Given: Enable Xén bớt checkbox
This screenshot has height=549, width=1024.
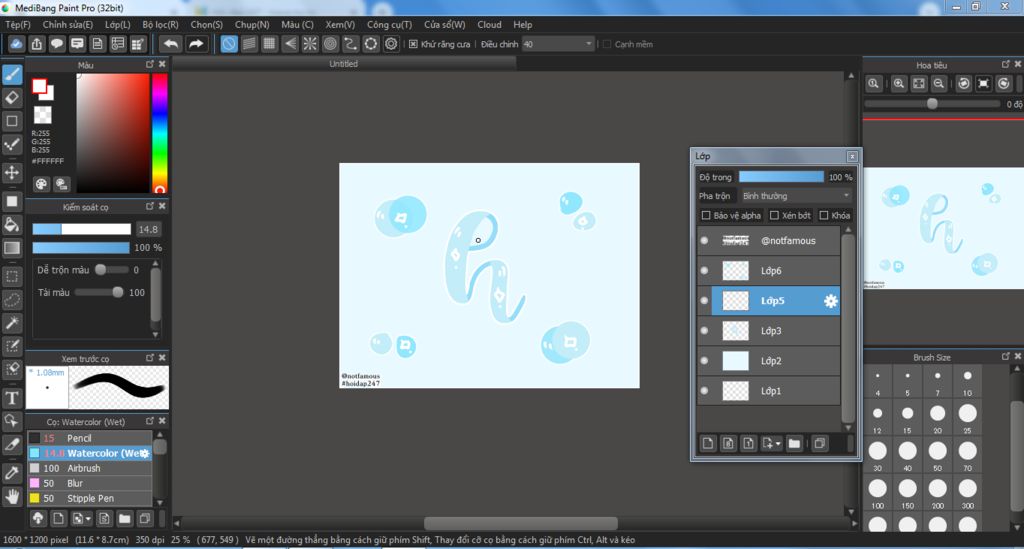Looking at the screenshot, I should point(775,215).
